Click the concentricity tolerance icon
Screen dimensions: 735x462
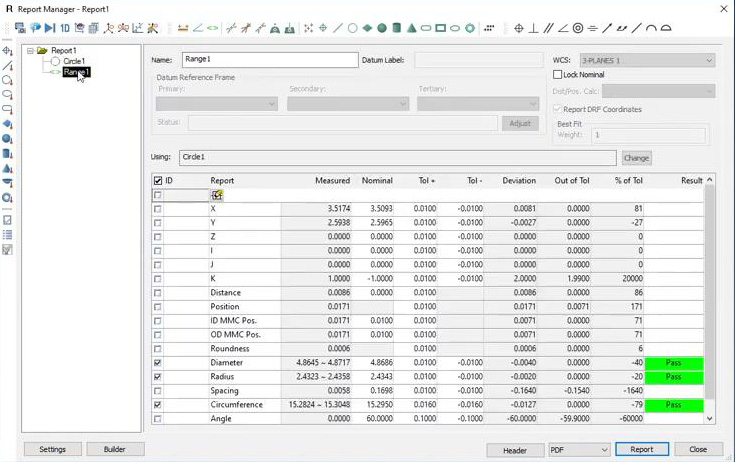point(578,28)
